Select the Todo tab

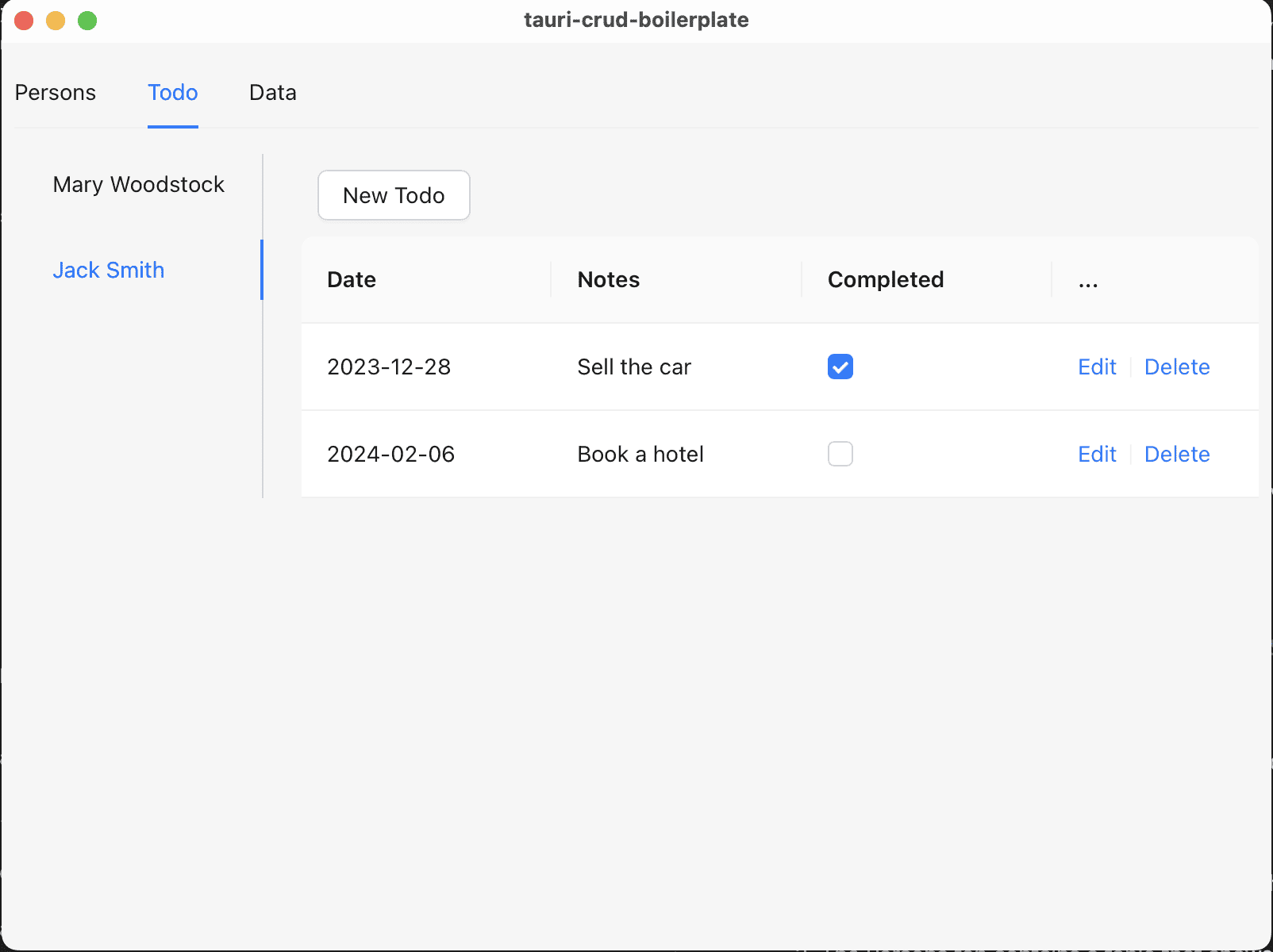[x=172, y=93]
